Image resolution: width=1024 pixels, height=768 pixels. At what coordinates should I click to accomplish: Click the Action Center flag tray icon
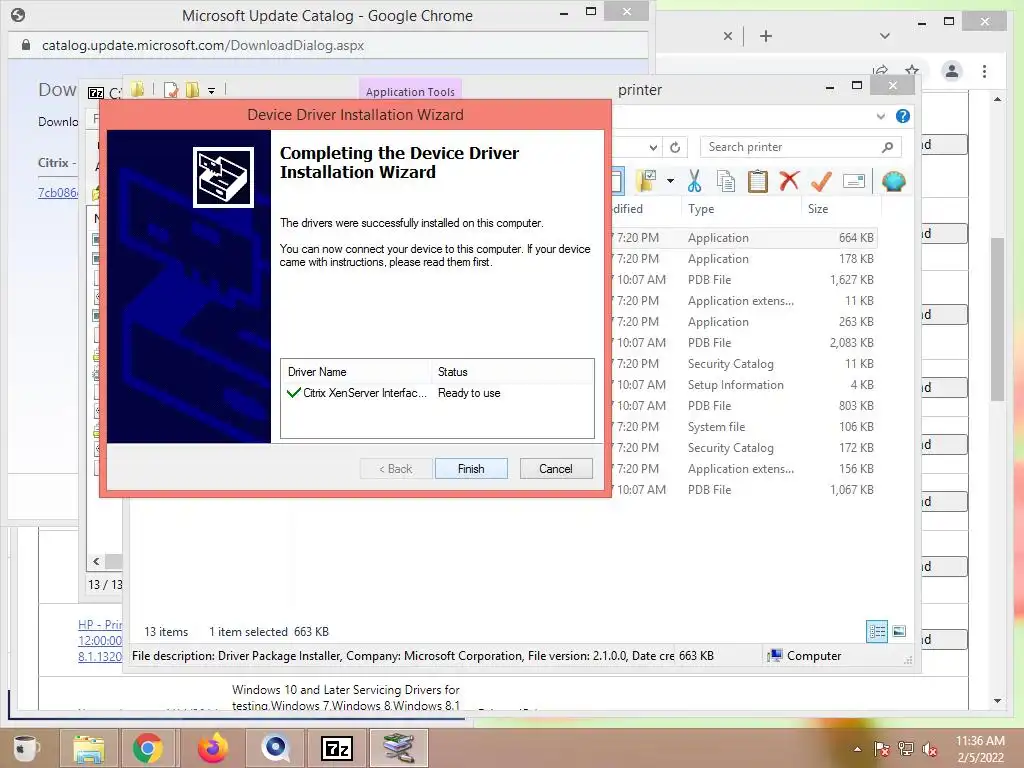tap(881, 749)
